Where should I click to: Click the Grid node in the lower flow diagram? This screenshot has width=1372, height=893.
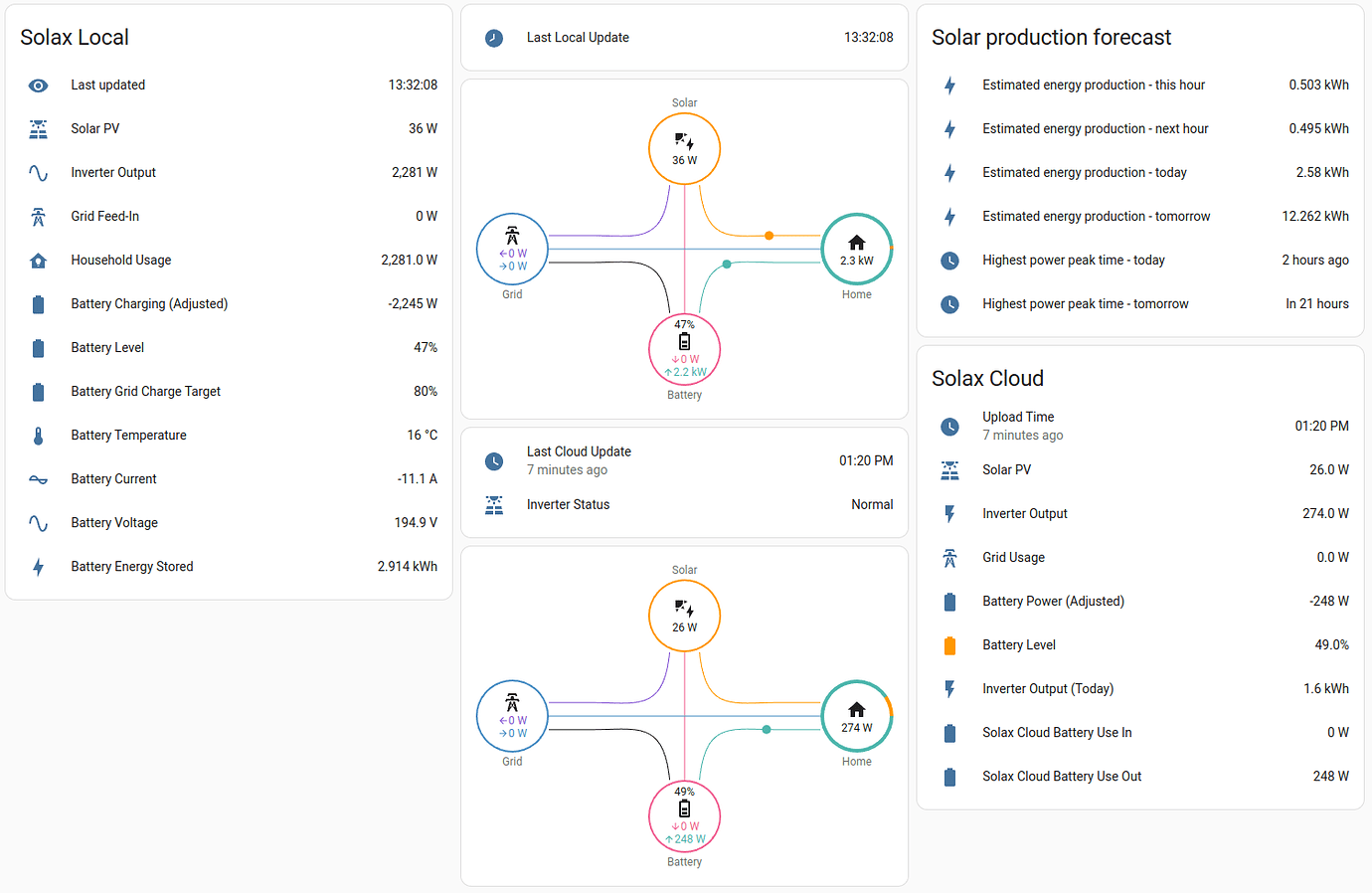point(511,716)
